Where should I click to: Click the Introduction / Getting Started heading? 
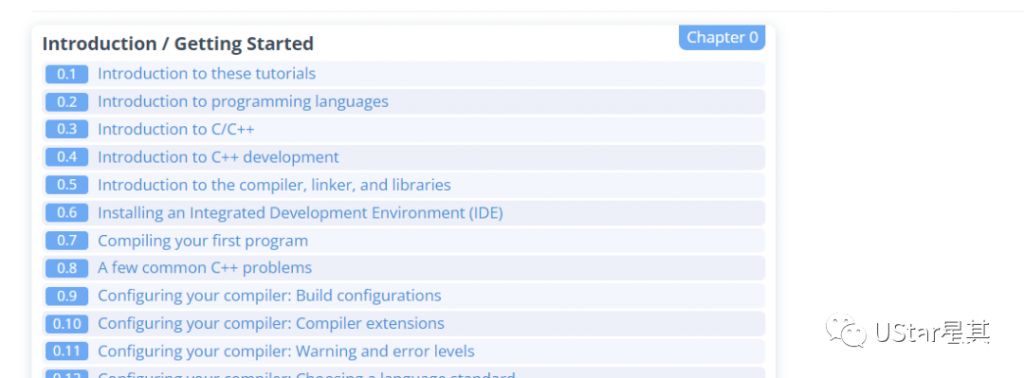point(178,44)
